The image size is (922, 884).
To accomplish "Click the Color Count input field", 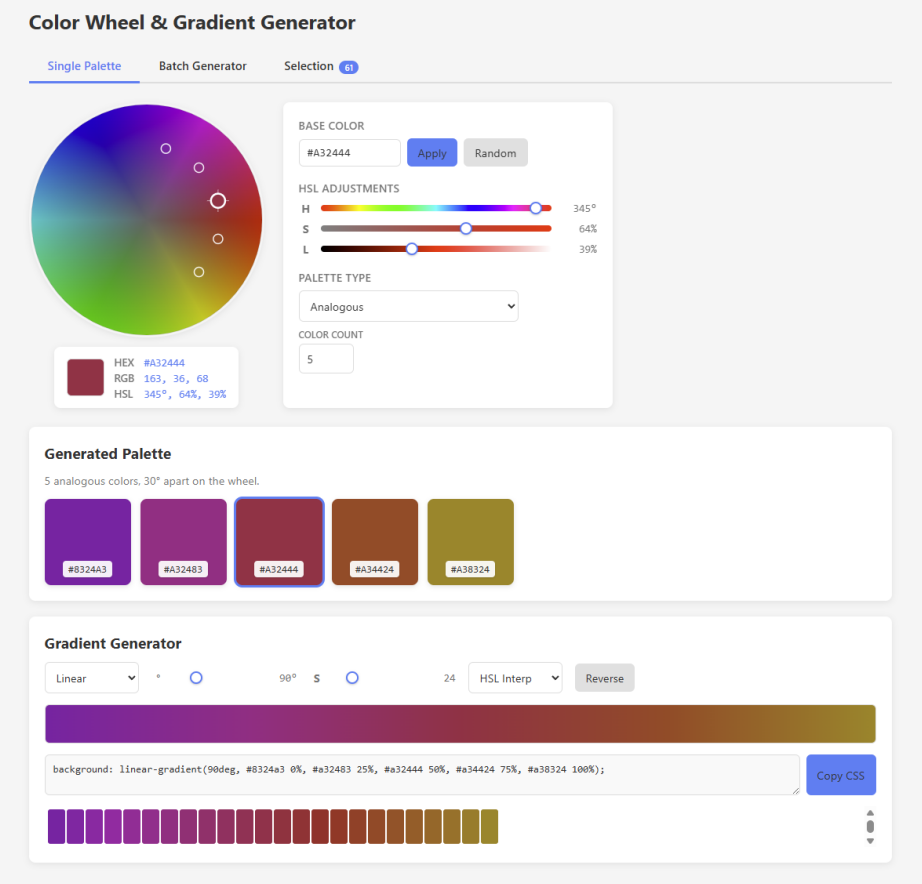I will tap(326, 359).
